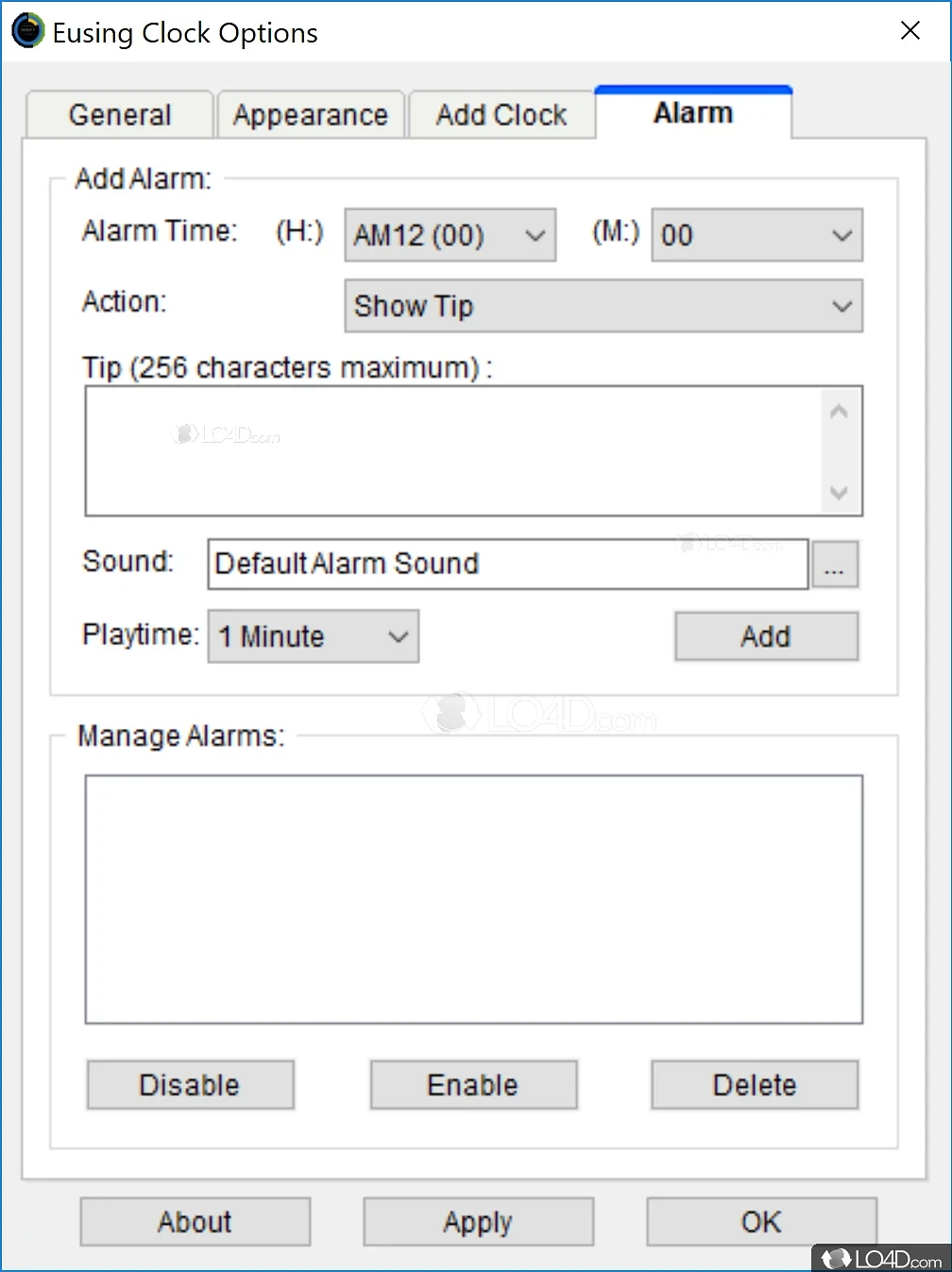This screenshot has width=952, height=1272.
Task: Click the Tip box scroll up arrow
Action: point(839,413)
